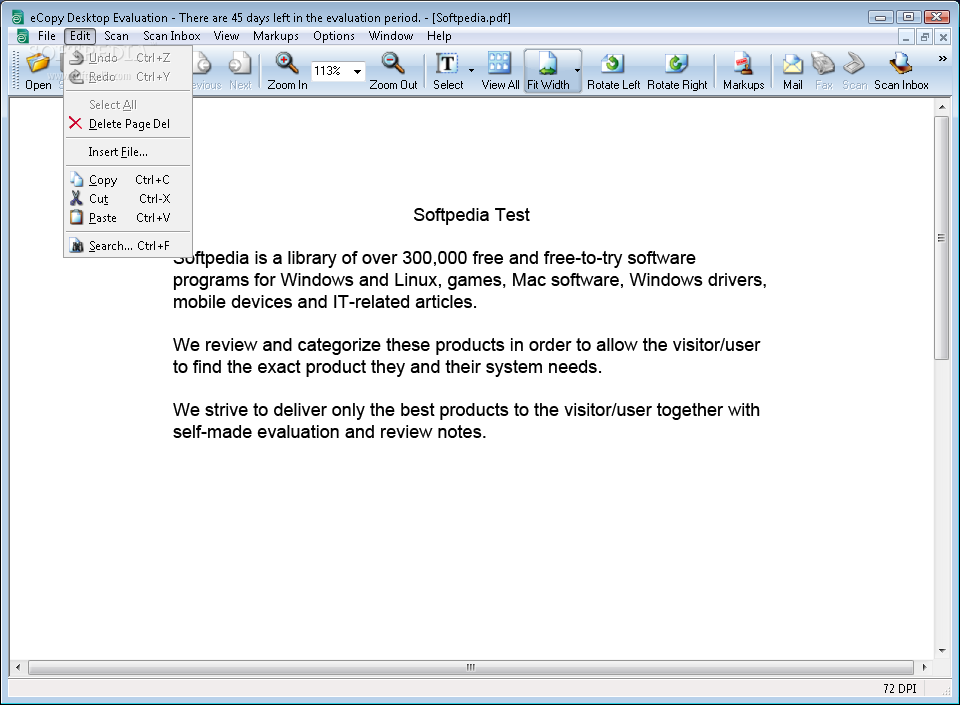
Task: Click vertical scrollbar down arrow
Action: point(942,651)
